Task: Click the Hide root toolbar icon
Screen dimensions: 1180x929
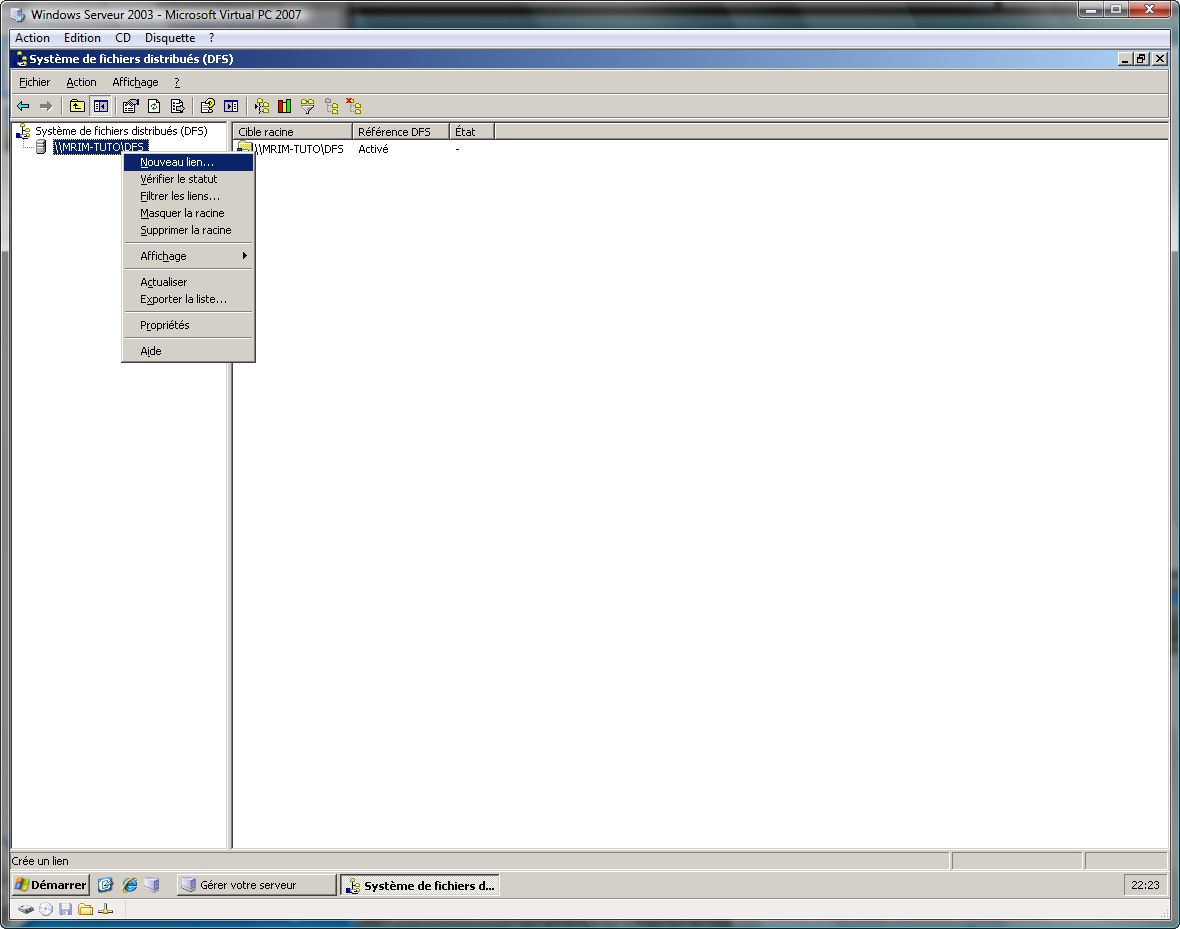Action: (331, 106)
